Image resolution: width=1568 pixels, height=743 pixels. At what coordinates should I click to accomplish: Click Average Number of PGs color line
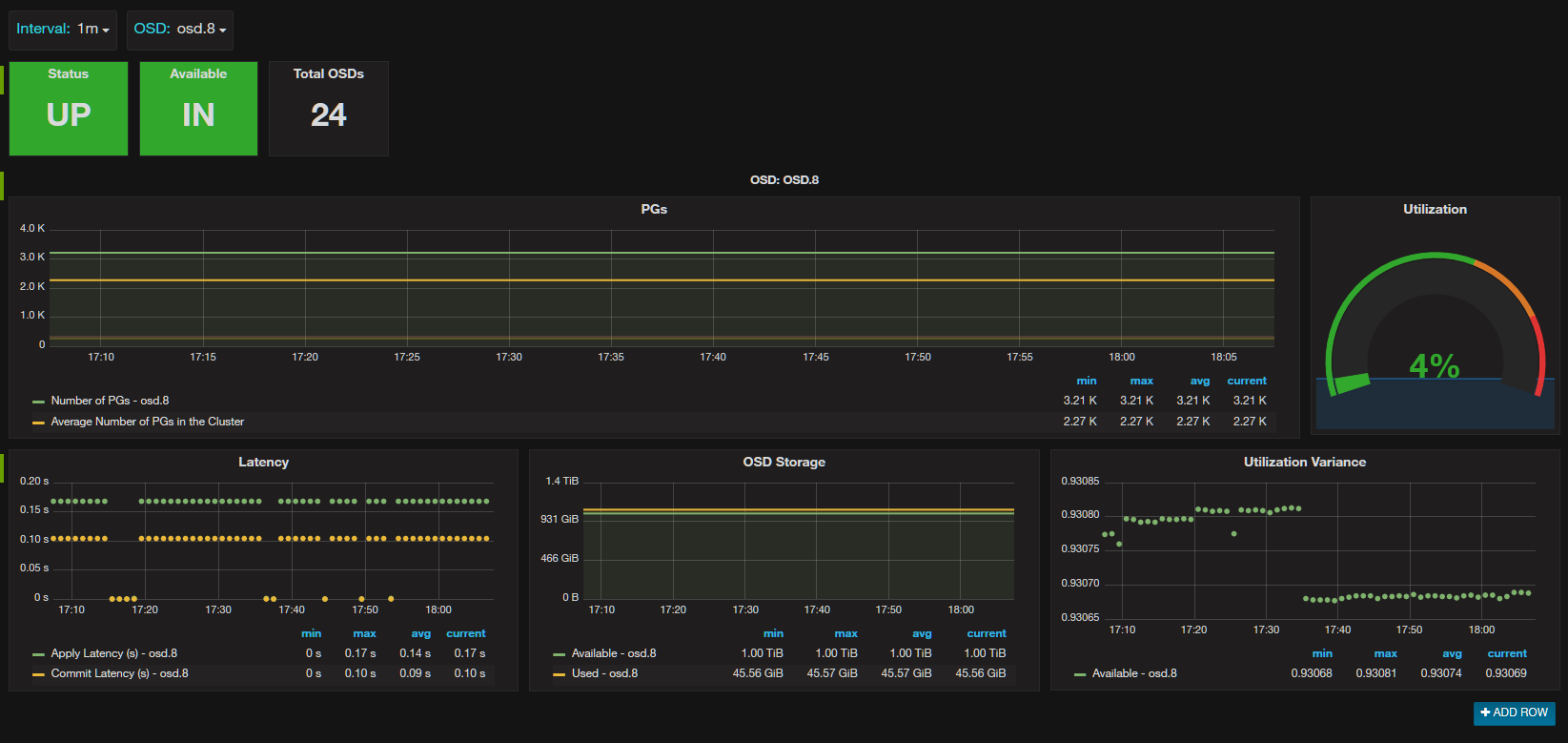click(38, 423)
